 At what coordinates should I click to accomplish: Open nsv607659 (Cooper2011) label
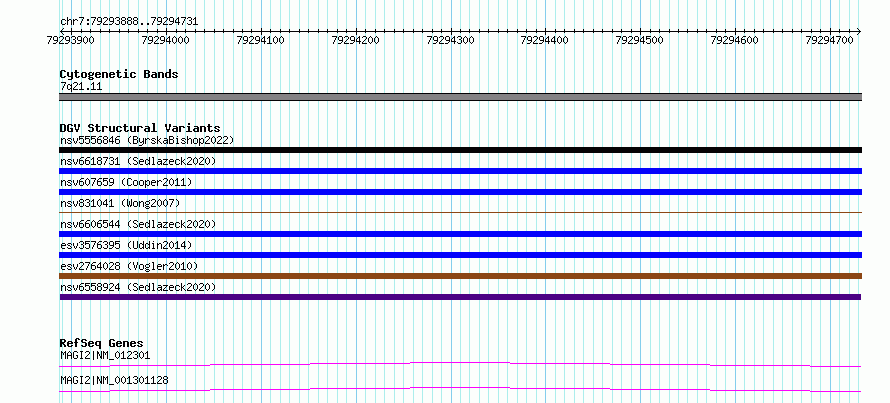click(126, 182)
